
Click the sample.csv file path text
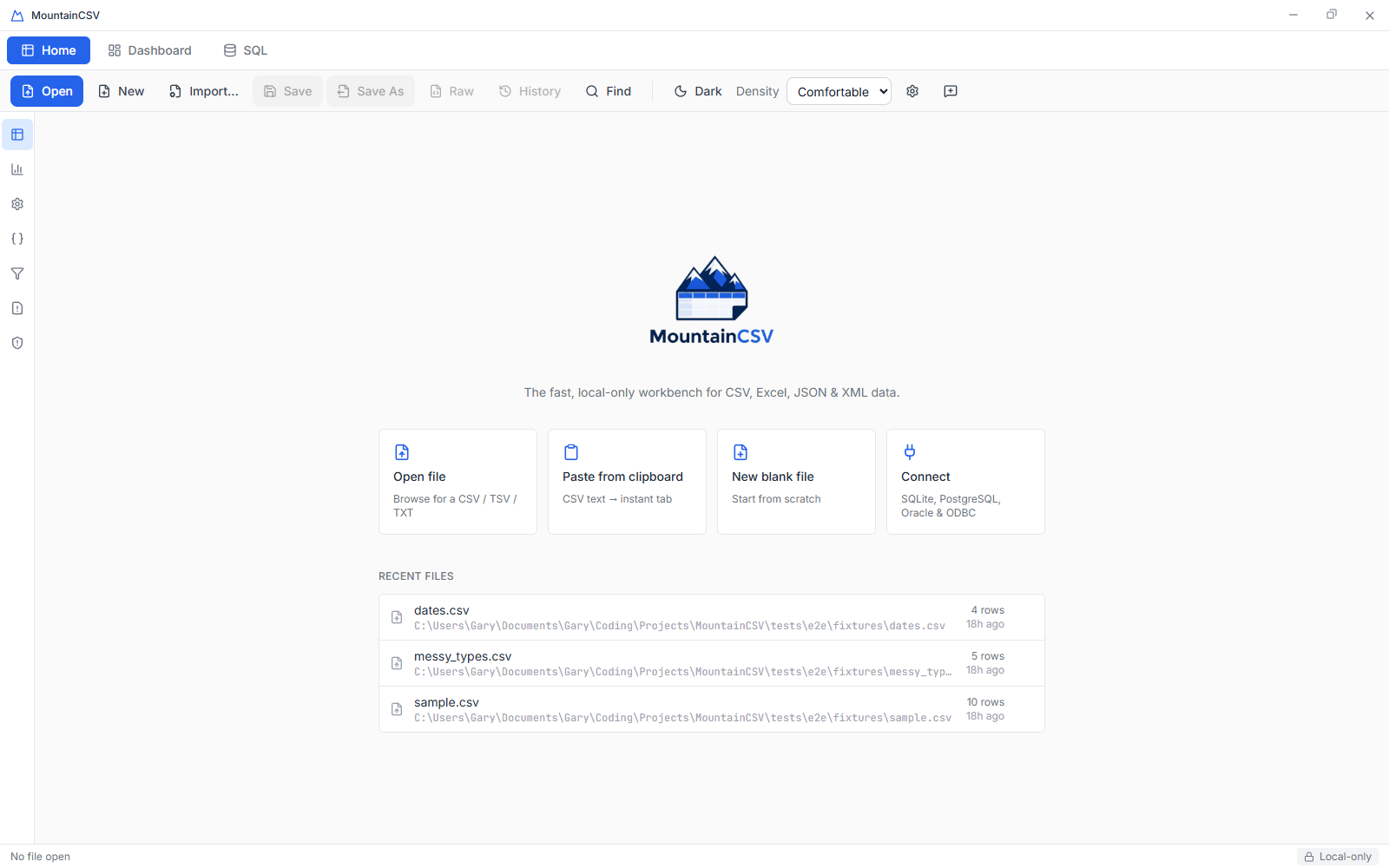coord(682,718)
